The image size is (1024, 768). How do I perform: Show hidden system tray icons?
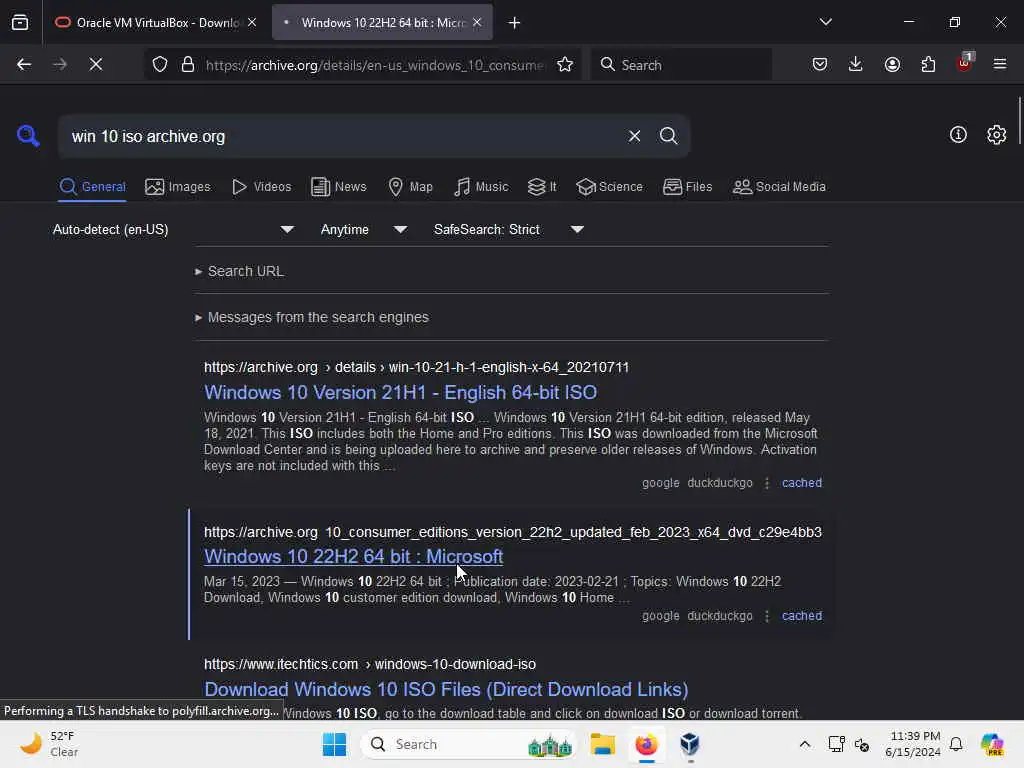point(805,744)
